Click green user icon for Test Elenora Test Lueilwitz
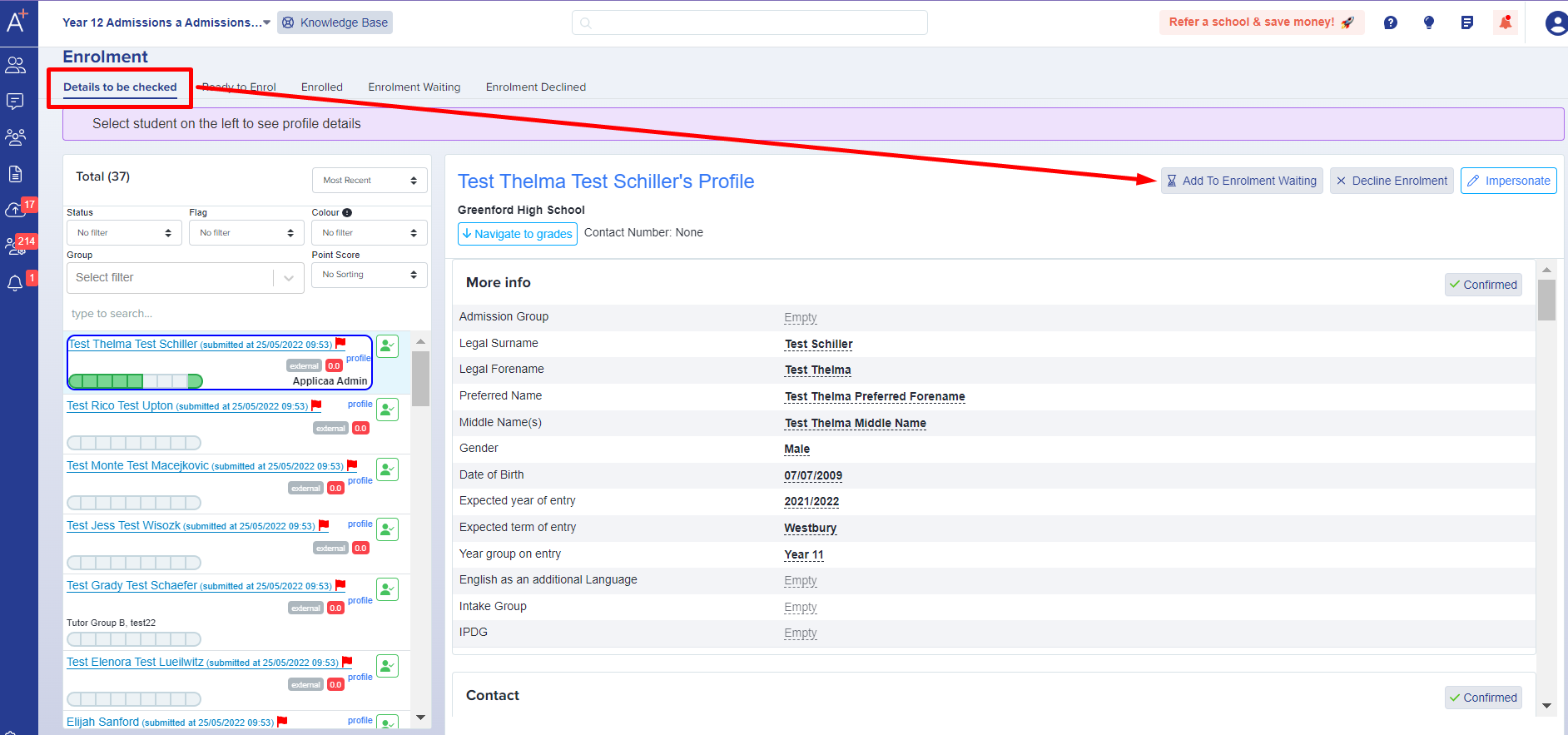Image resolution: width=1568 pixels, height=735 pixels. click(387, 666)
